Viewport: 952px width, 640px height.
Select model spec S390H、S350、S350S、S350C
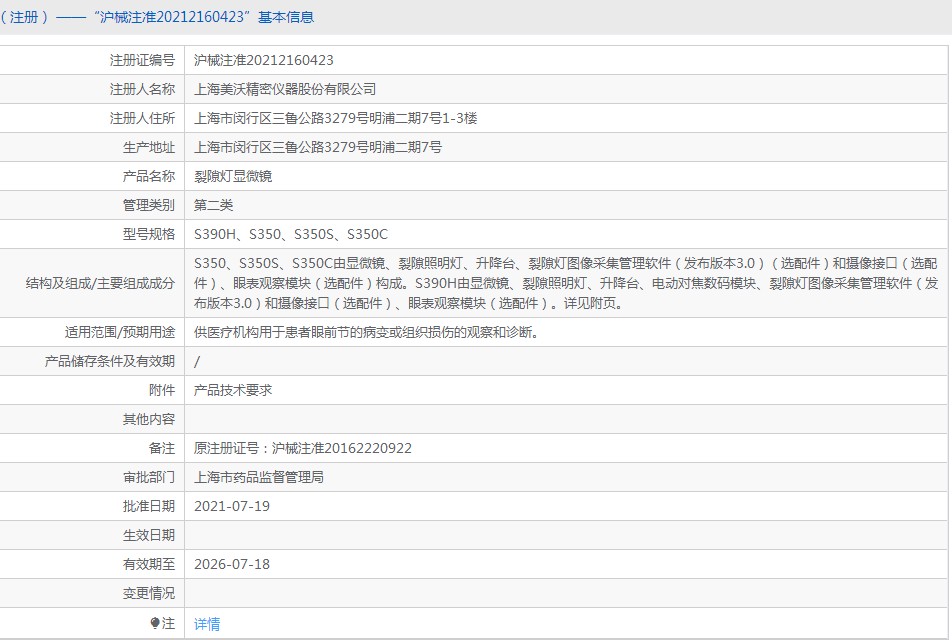point(290,234)
